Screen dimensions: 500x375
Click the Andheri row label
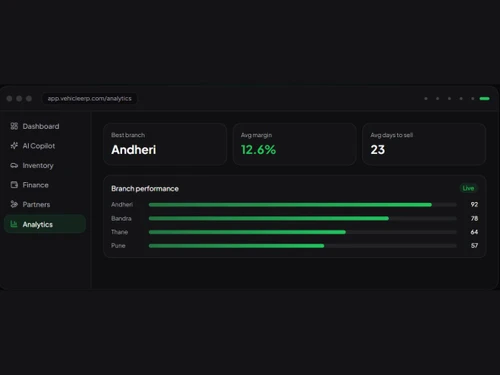[122, 204]
